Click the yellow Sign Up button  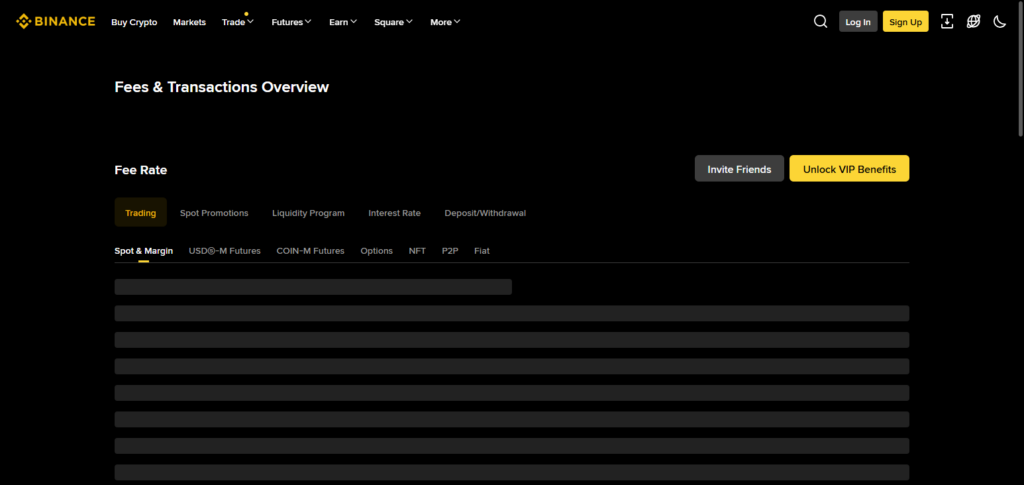pyautogui.click(x=905, y=21)
